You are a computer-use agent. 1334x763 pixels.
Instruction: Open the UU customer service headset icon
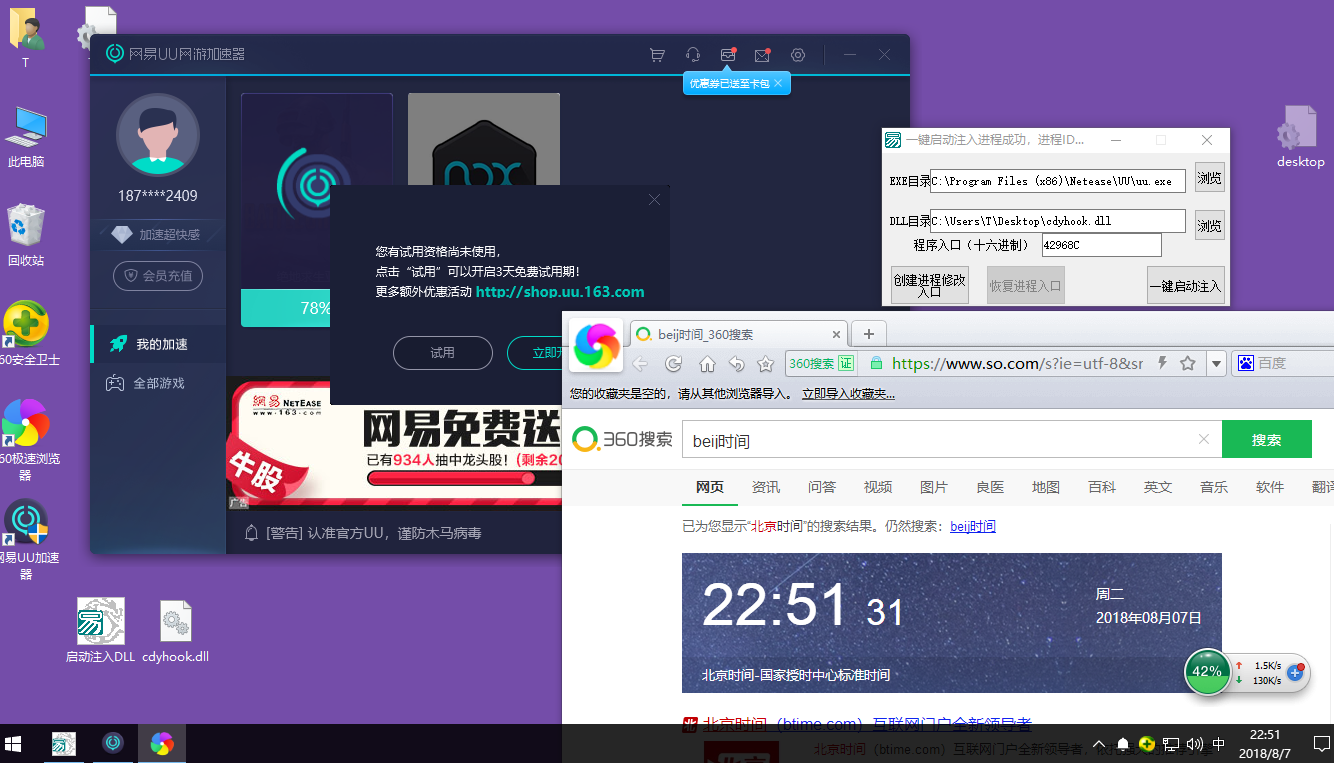point(692,55)
